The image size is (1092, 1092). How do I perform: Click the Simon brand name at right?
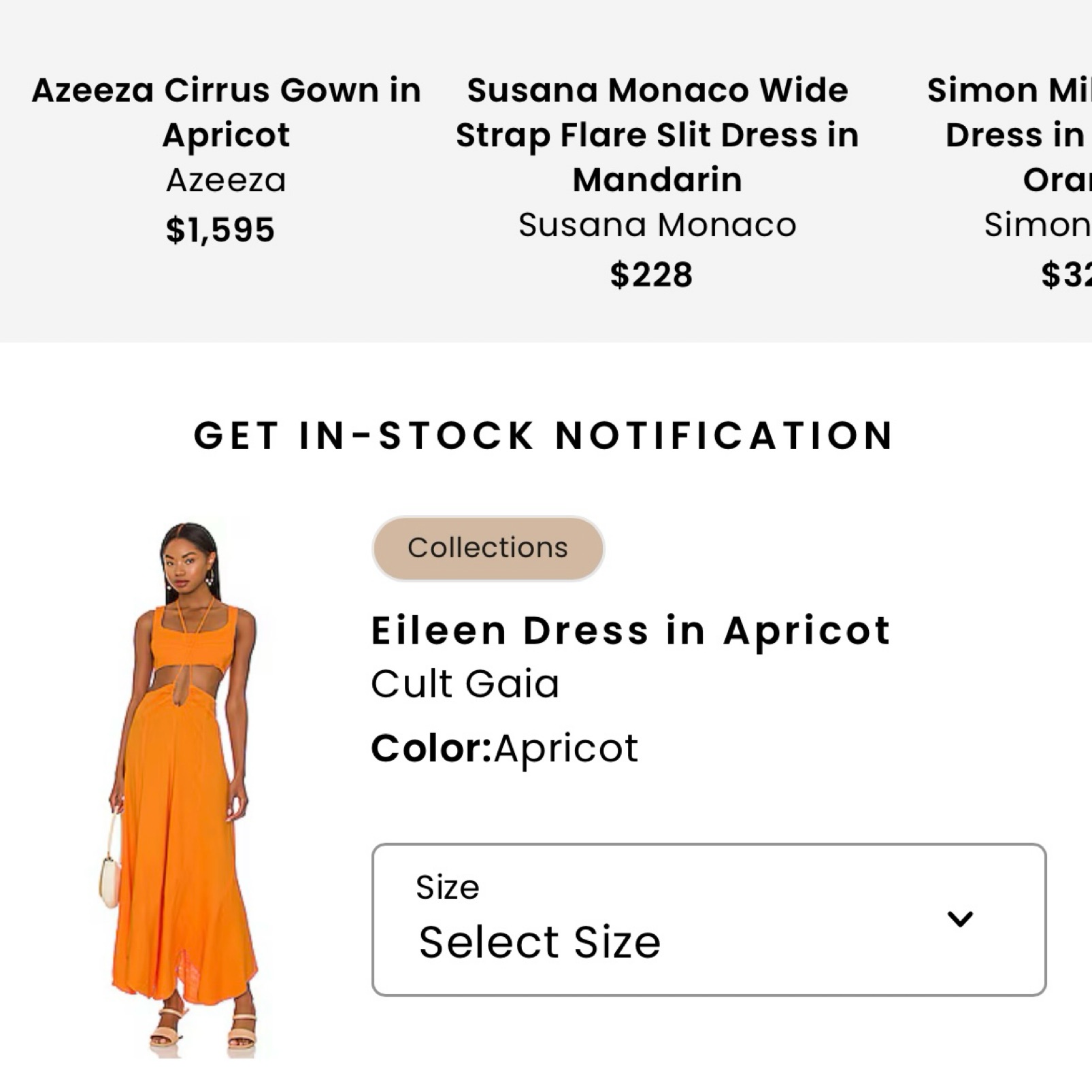click(1037, 225)
